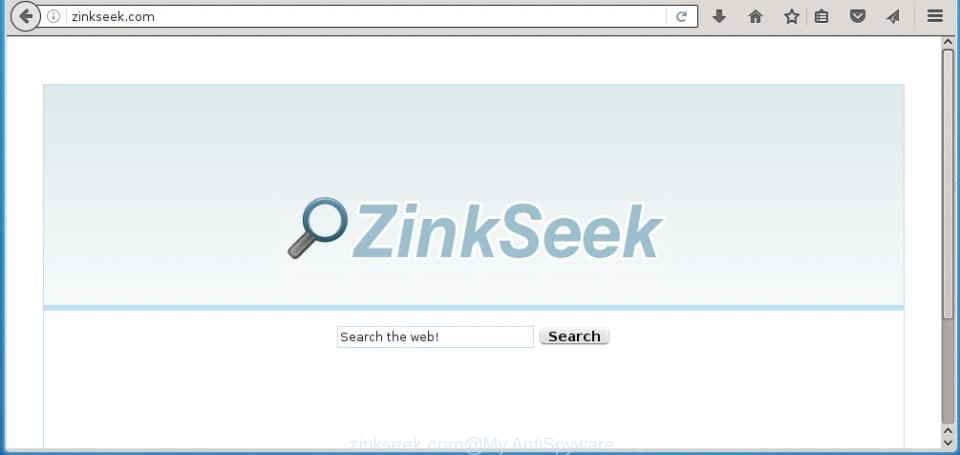Screen dimensions: 960x455
Task: Save the page to Pocket
Action: pyautogui.click(x=858, y=17)
